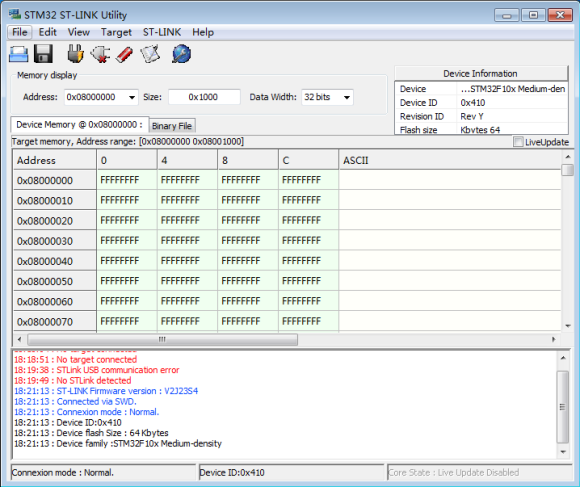Click Revision ID value Rev Y
The image size is (580, 487).
[x=472, y=116]
